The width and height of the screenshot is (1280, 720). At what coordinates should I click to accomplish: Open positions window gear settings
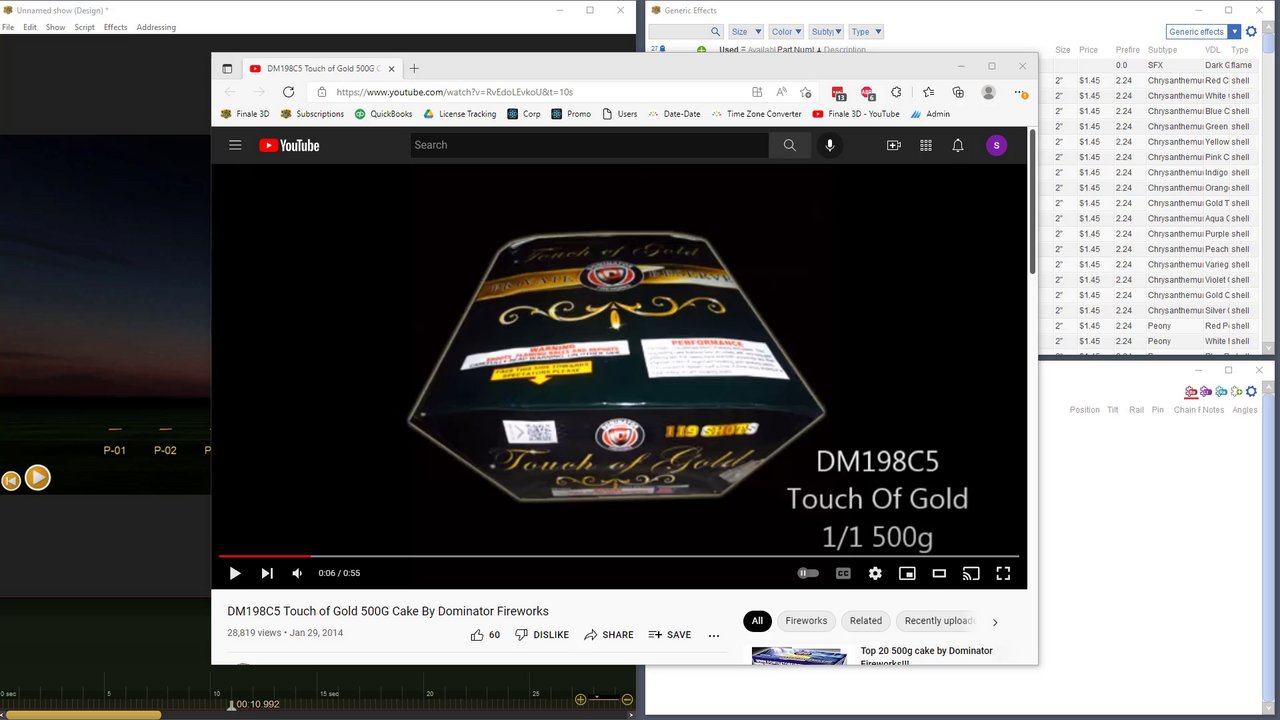[1252, 391]
